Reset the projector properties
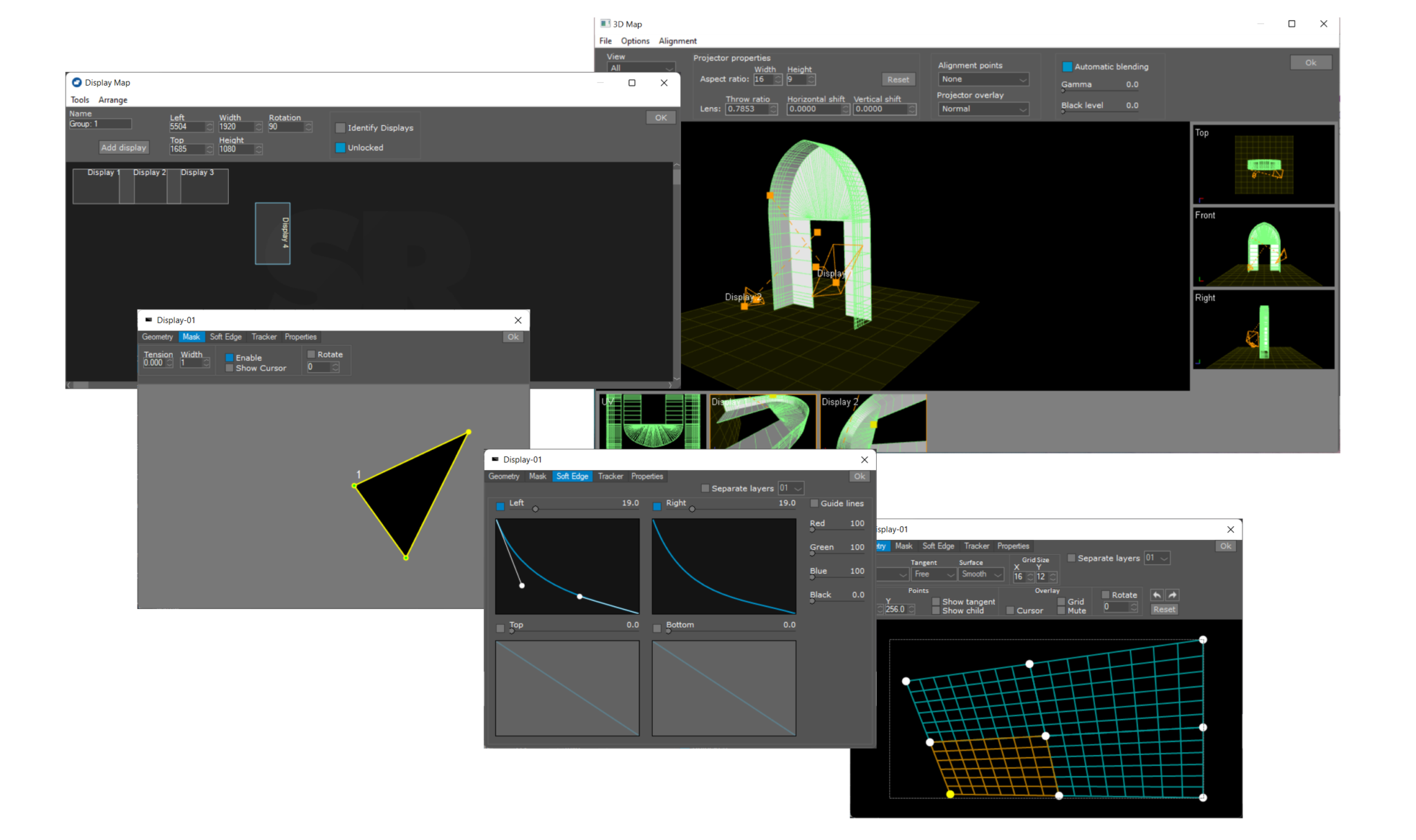This screenshot has width=1416, height=840. click(x=897, y=79)
